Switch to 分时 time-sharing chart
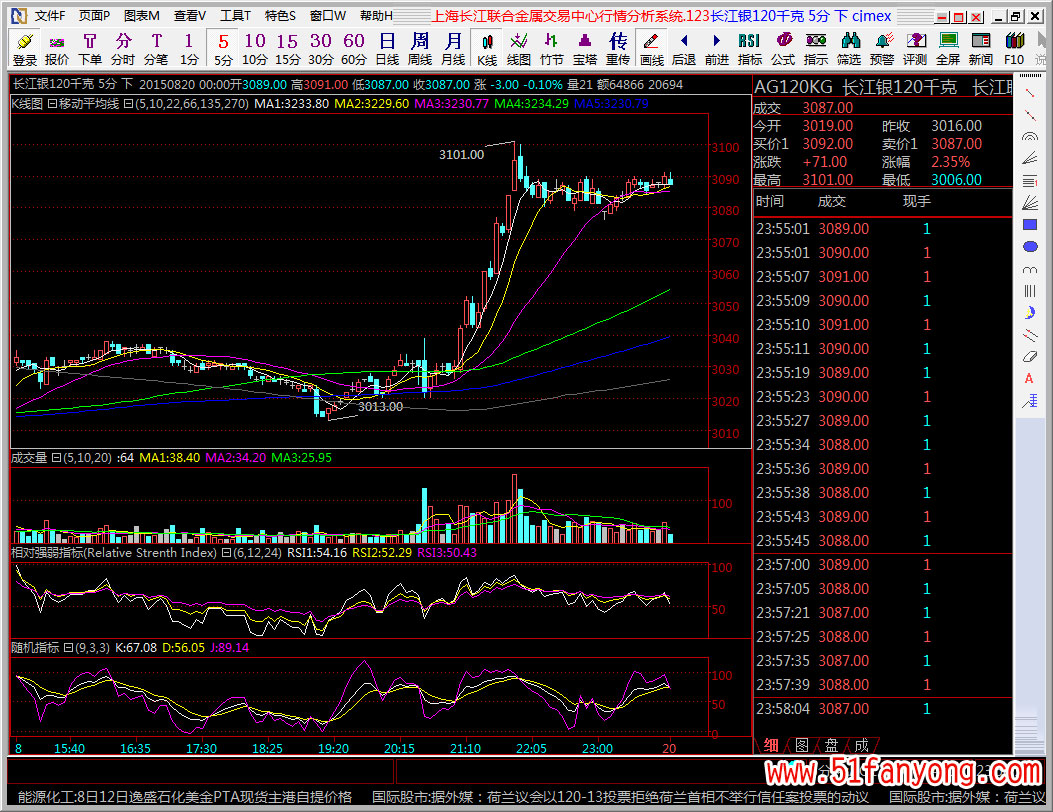Viewport: 1053px width, 812px height. click(x=123, y=49)
